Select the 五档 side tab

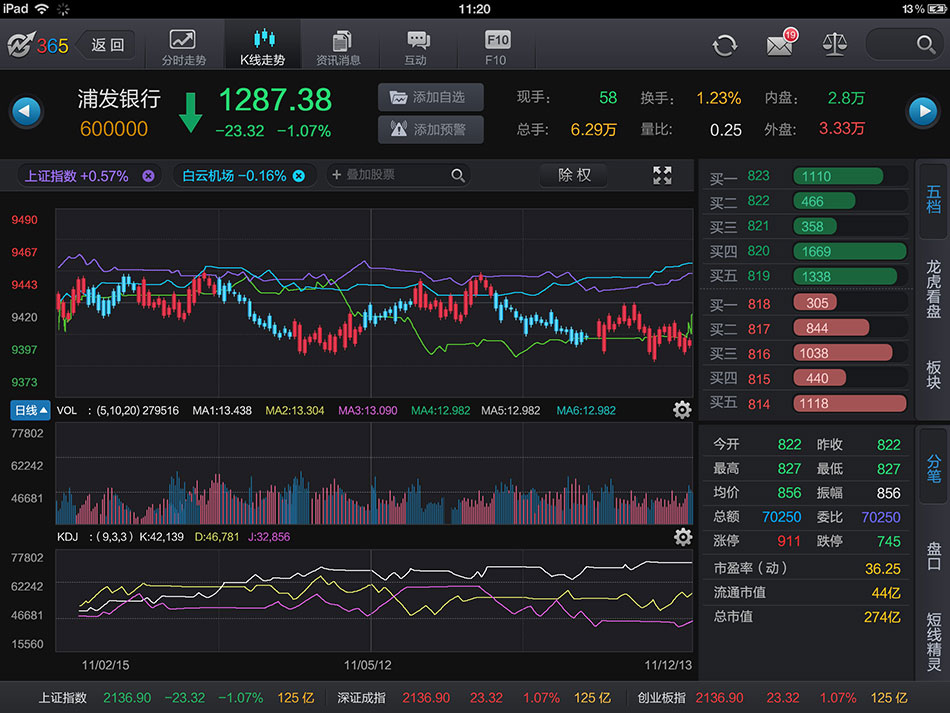933,200
